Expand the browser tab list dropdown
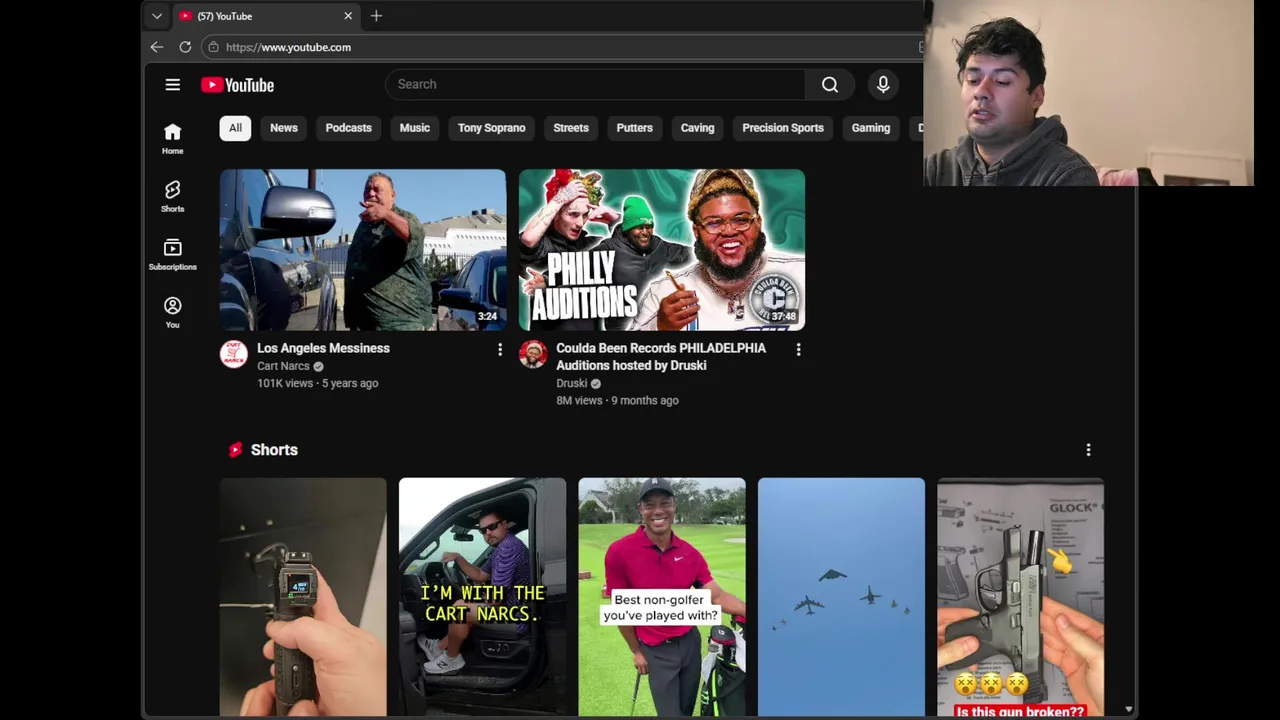 [157, 16]
